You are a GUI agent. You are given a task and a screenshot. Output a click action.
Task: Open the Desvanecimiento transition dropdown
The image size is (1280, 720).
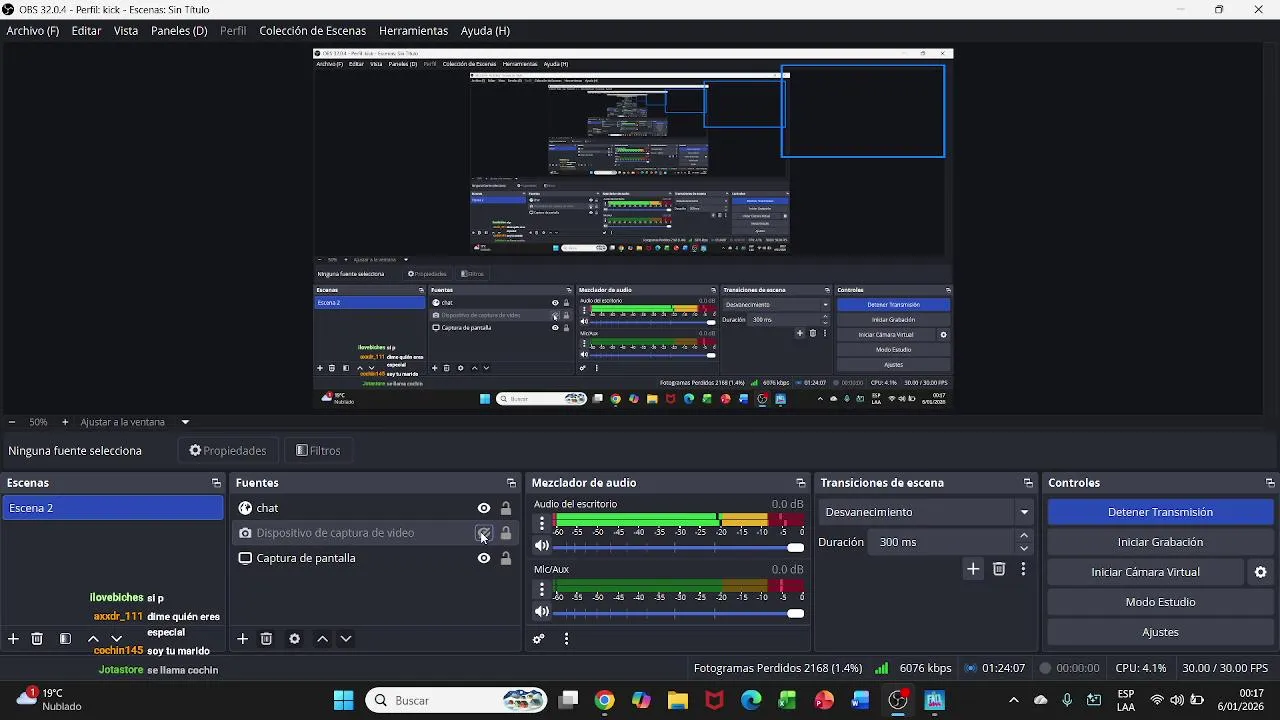(926, 512)
